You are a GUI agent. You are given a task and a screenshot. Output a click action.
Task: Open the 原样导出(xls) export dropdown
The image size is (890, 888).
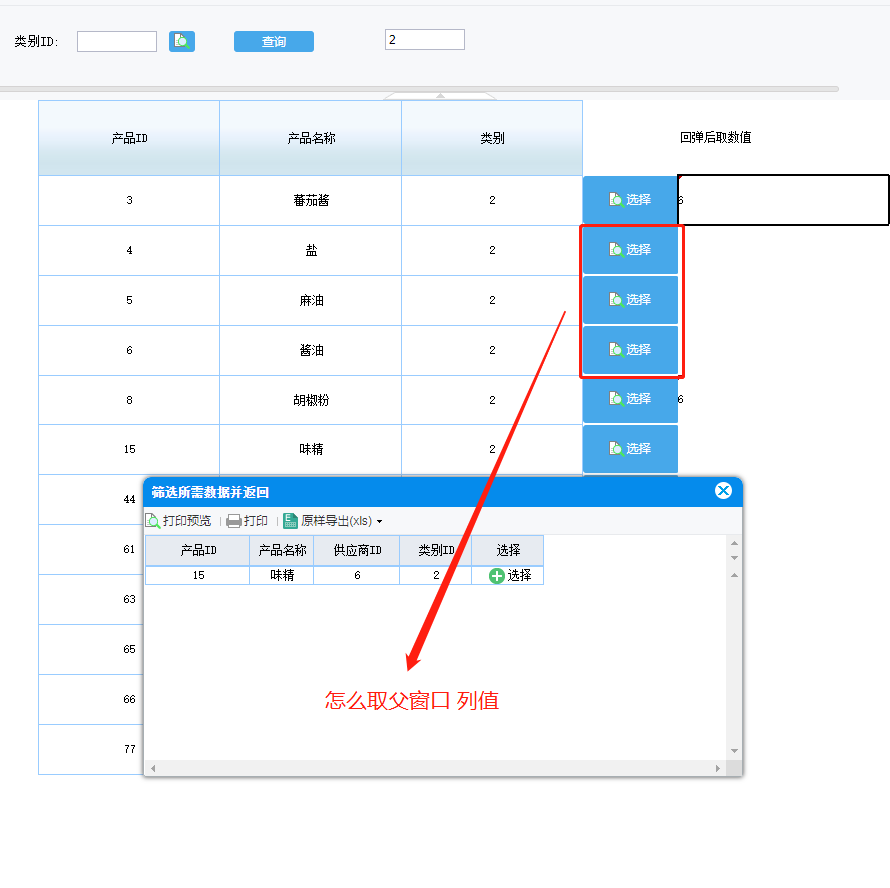pos(333,521)
